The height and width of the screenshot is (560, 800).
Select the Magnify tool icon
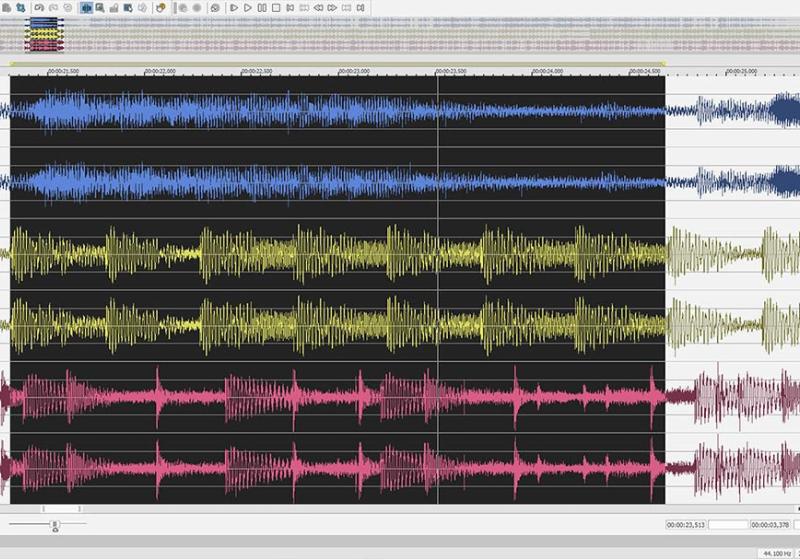pos(100,8)
